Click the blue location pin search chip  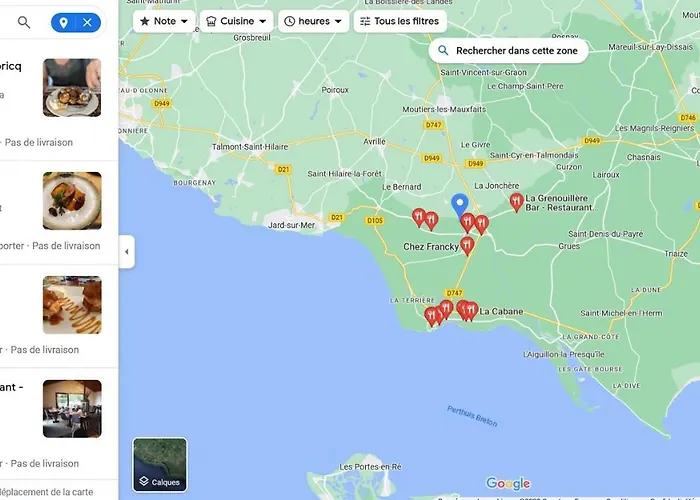pos(64,22)
